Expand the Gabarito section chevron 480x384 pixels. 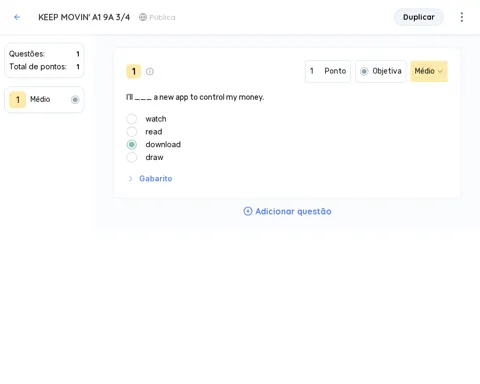coord(130,179)
